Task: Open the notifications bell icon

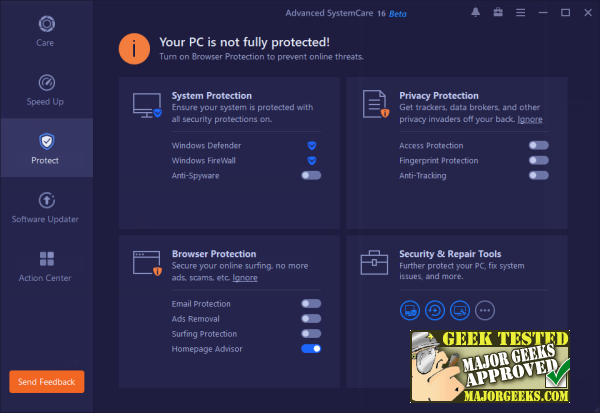Action: pos(476,13)
